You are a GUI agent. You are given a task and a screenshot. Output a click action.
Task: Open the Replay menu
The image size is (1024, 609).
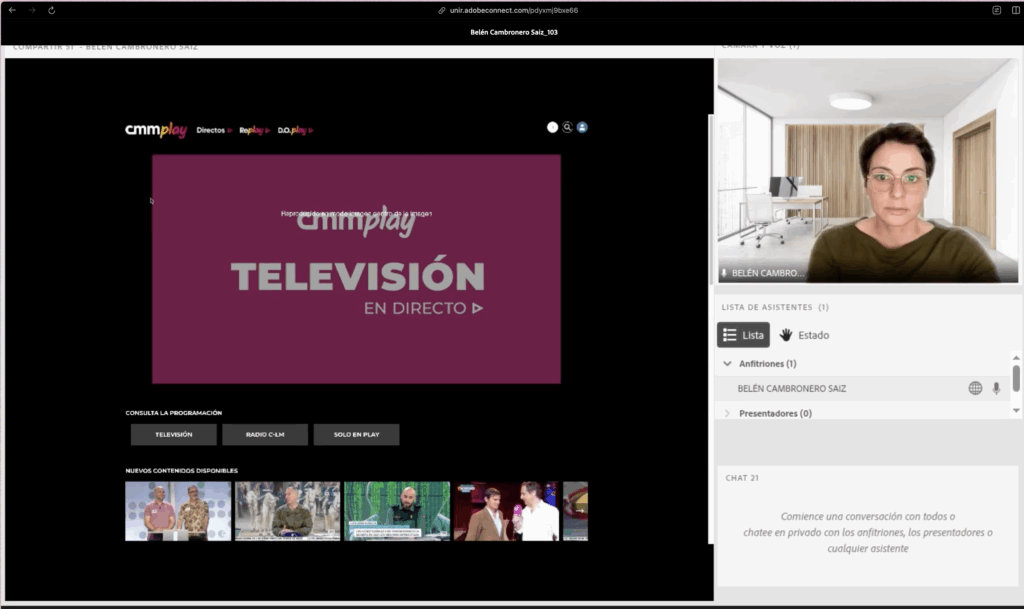coord(255,130)
